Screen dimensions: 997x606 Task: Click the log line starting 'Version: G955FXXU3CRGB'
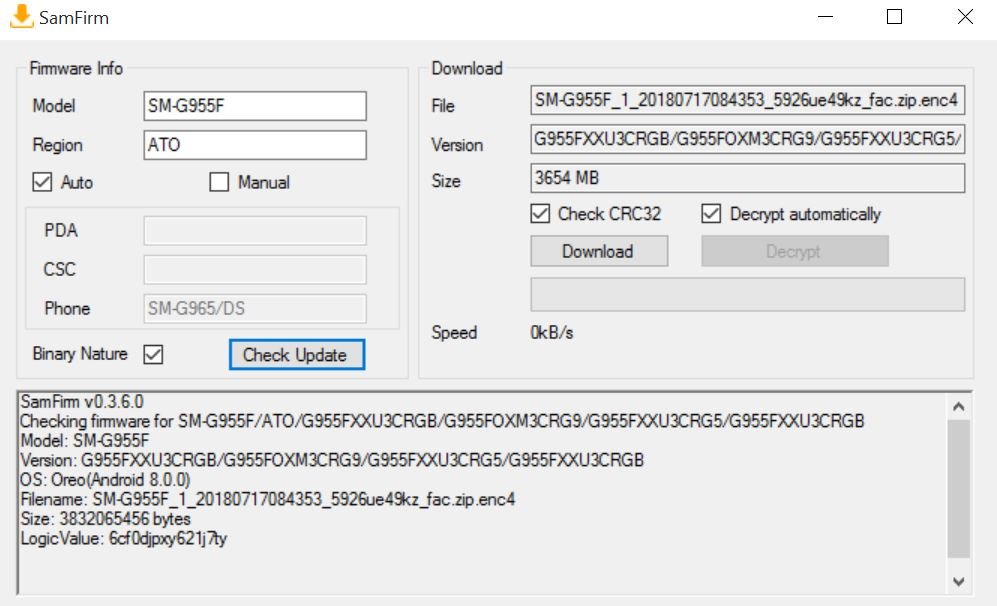coord(332,460)
